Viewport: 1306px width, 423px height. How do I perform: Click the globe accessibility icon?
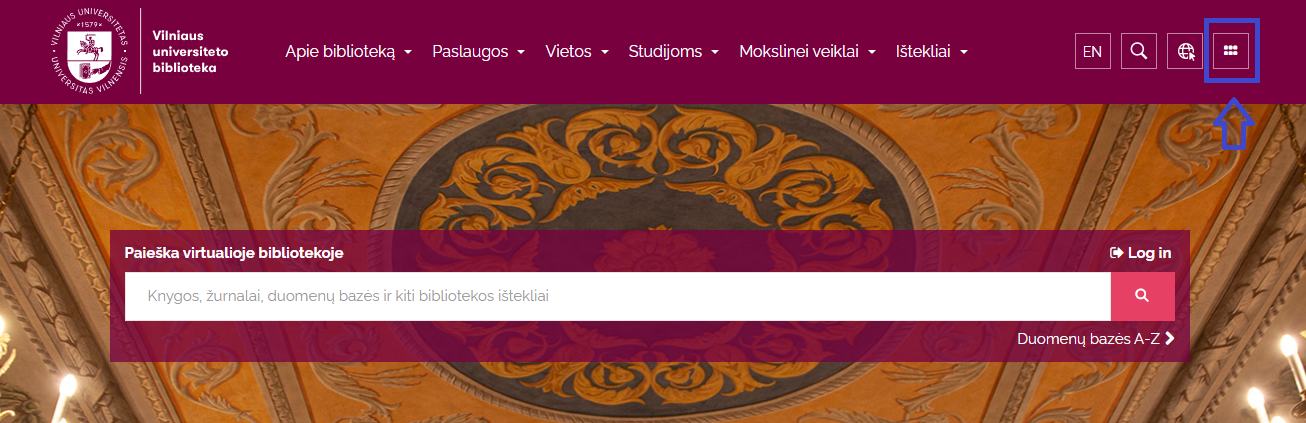pos(1185,51)
